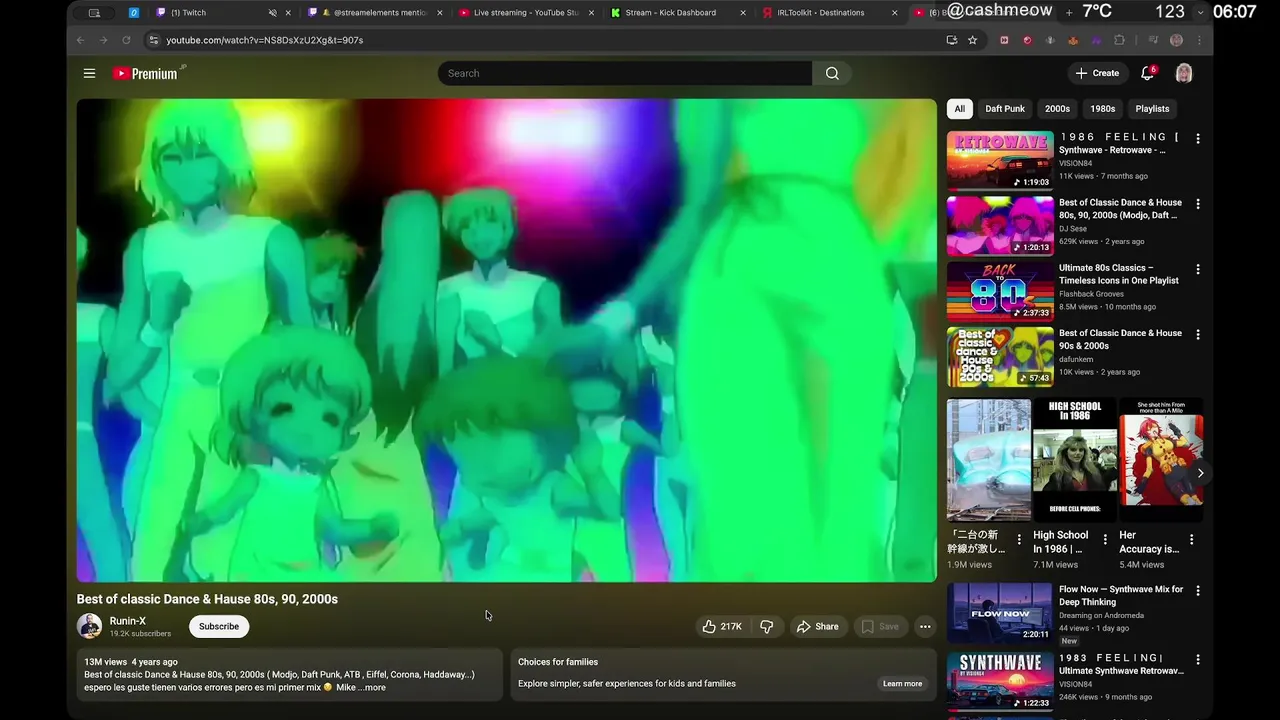Open the more actions menu below the video

click(925, 626)
